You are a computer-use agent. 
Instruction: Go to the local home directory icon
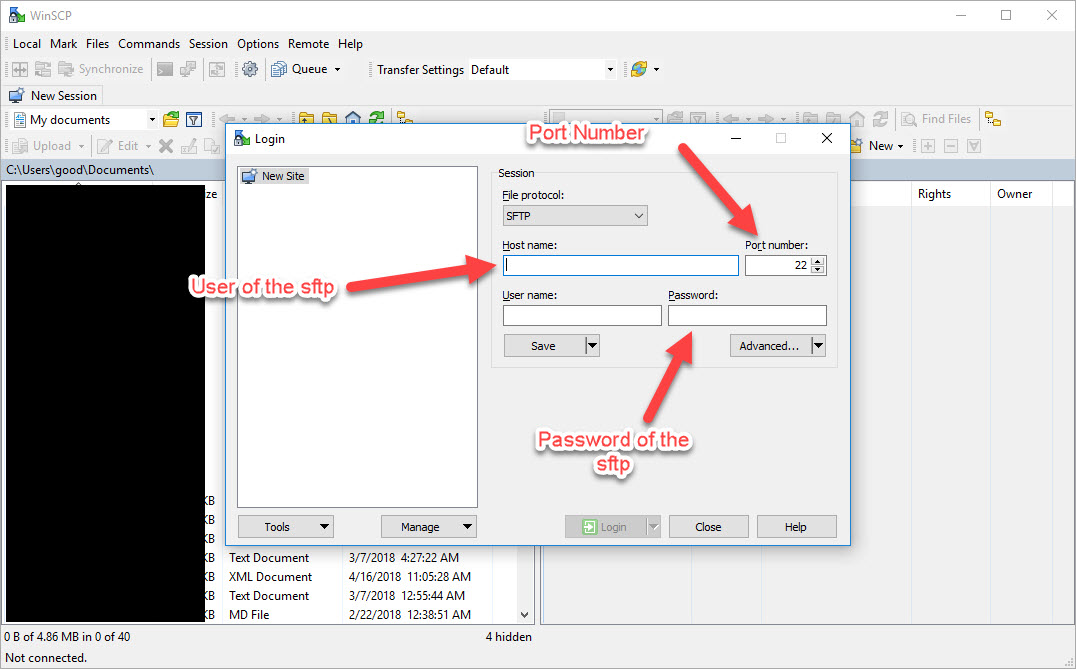click(x=352, y=119)
